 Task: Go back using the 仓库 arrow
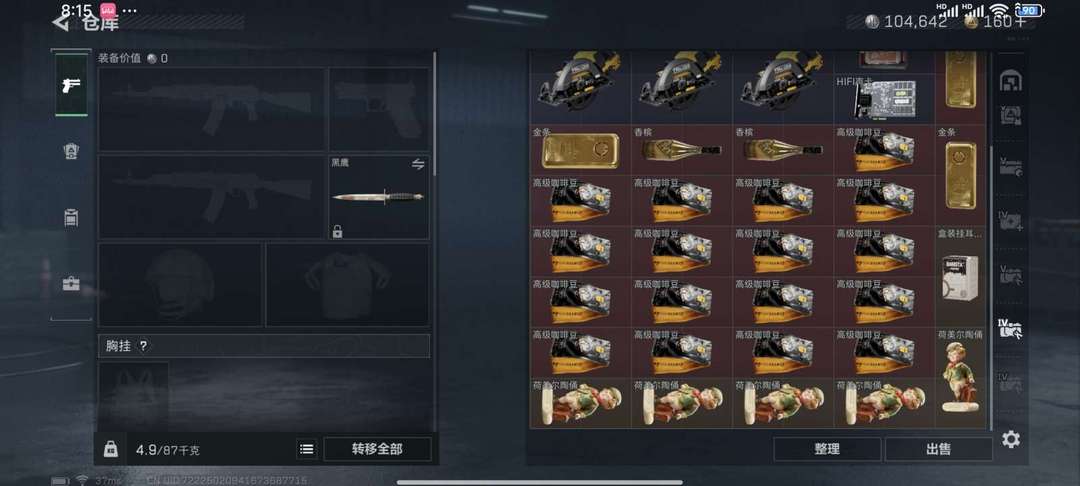[61, 23]
